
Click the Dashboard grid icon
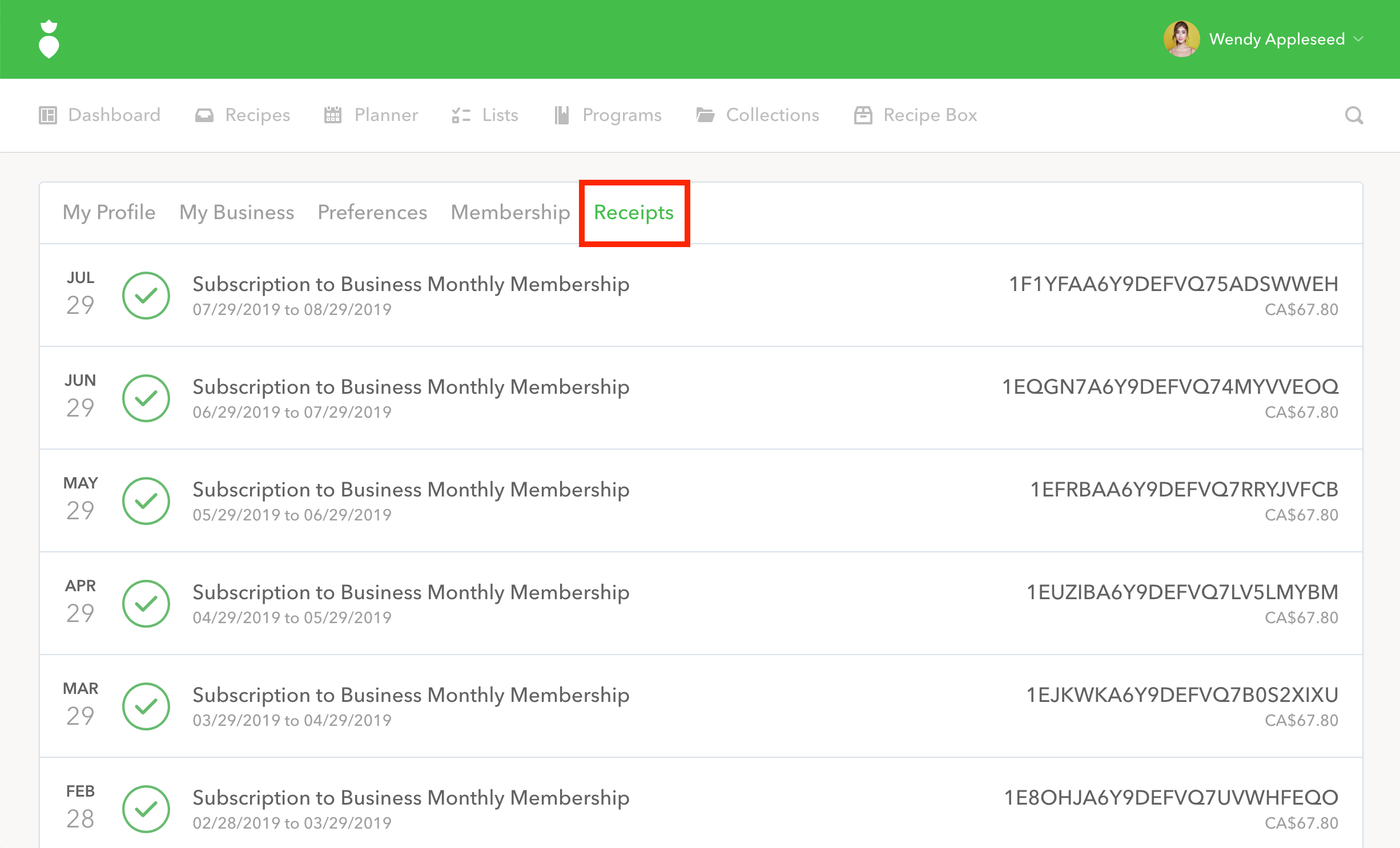coord(48,115)
